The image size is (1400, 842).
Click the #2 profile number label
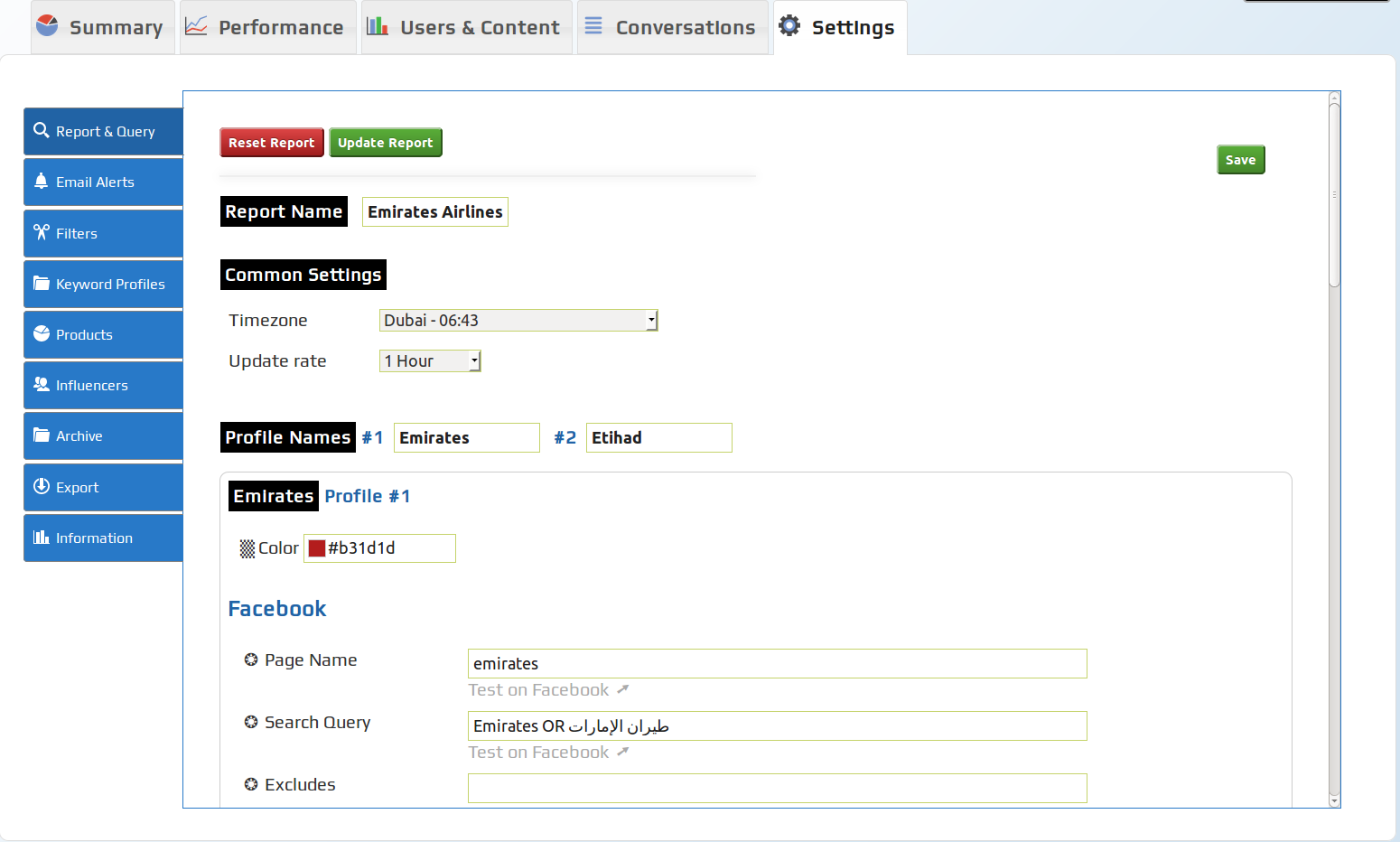pos(565,437)
